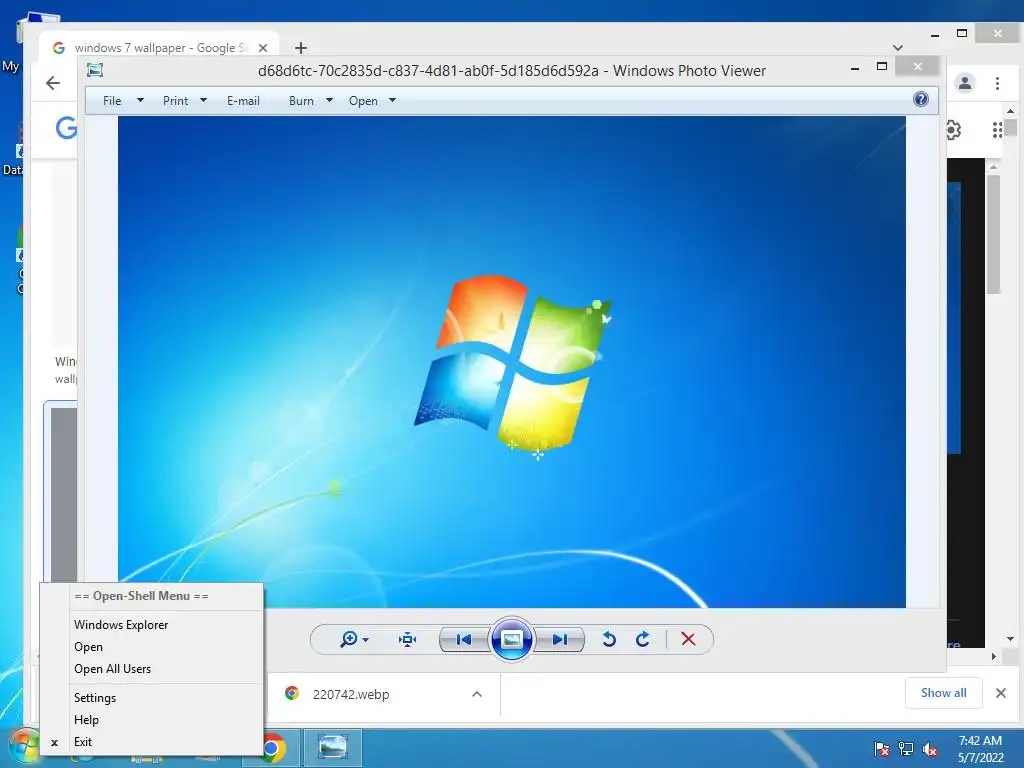Click the Windows 7 wallpaper image

click(511, 362)
